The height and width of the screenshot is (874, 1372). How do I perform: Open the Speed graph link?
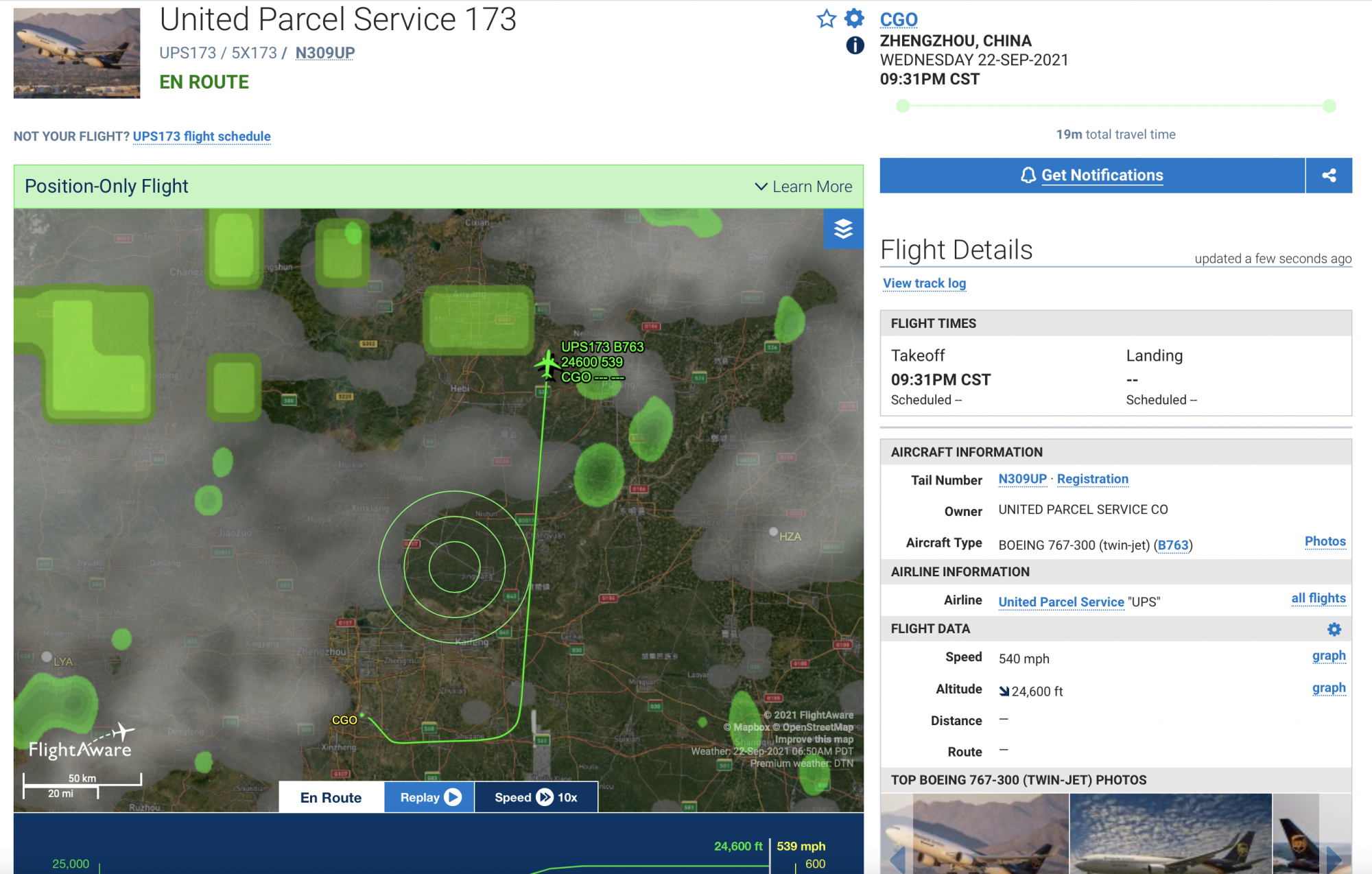point(1329,656)
